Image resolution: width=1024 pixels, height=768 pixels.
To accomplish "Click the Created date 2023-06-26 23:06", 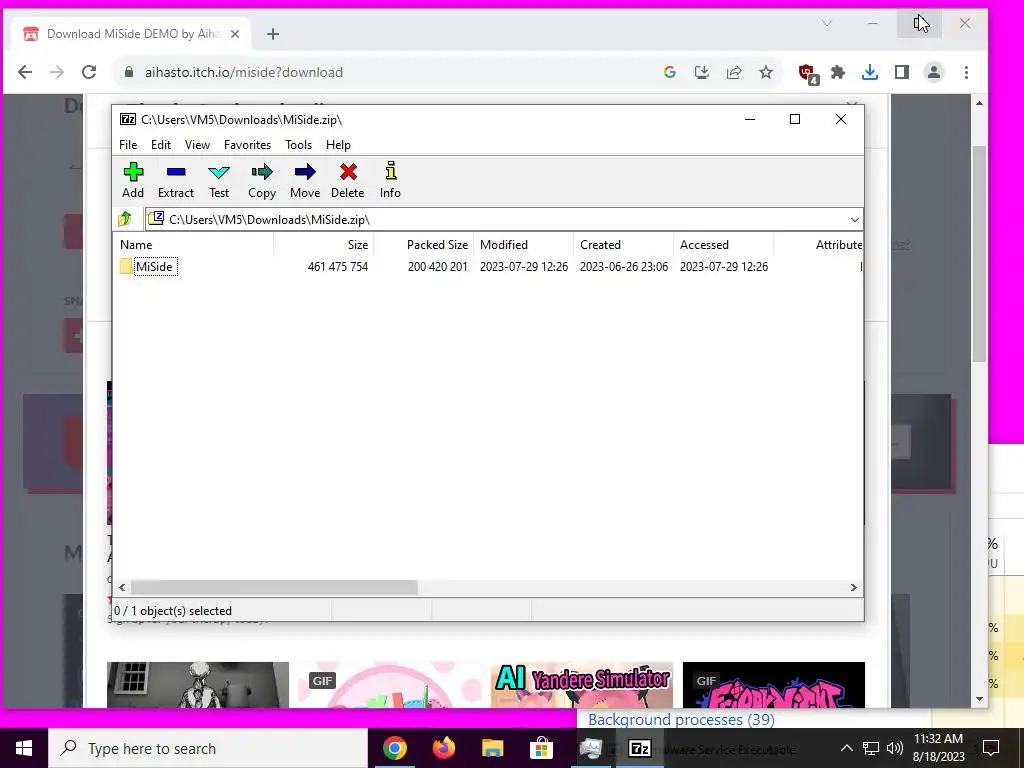I will [x=624, y=266].
